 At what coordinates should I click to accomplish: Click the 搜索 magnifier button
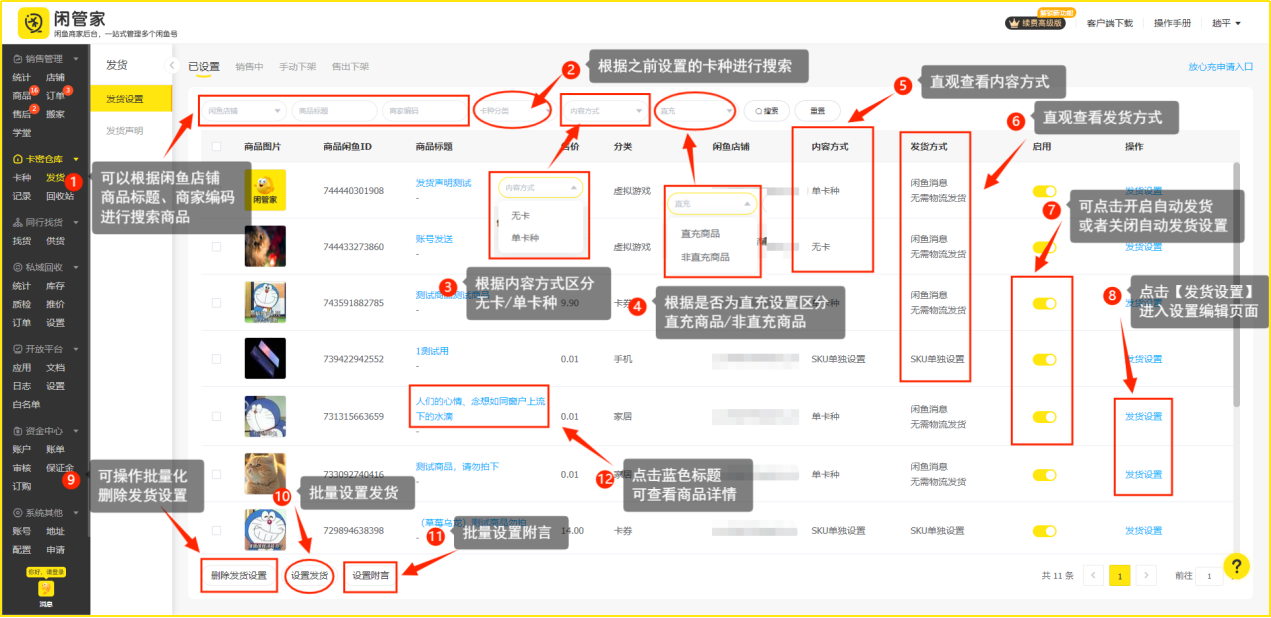pos(767,111)
